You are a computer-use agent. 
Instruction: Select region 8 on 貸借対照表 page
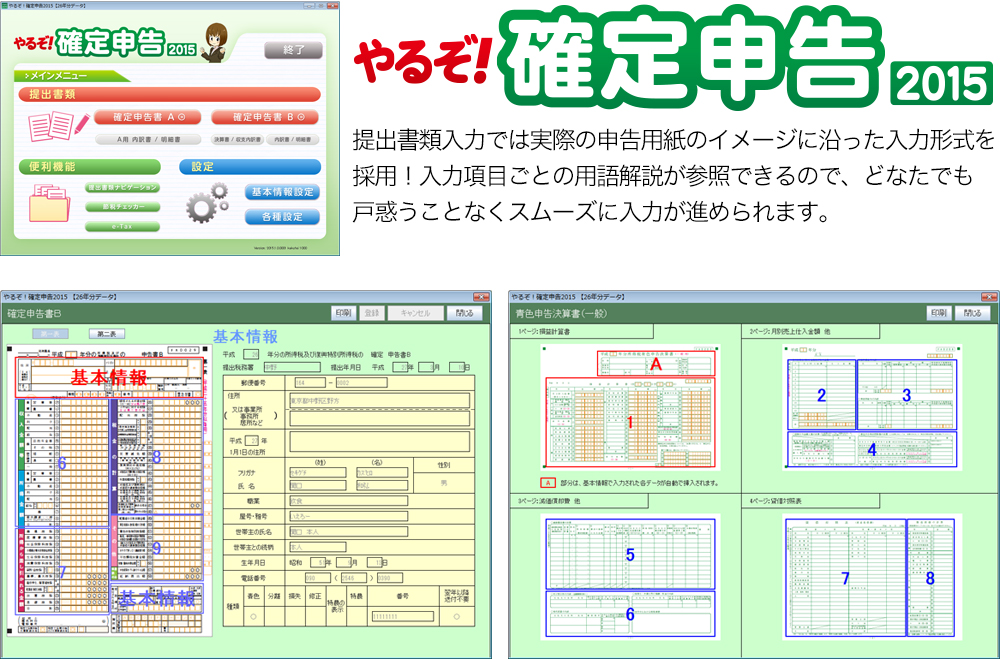(x=930, y=578)
